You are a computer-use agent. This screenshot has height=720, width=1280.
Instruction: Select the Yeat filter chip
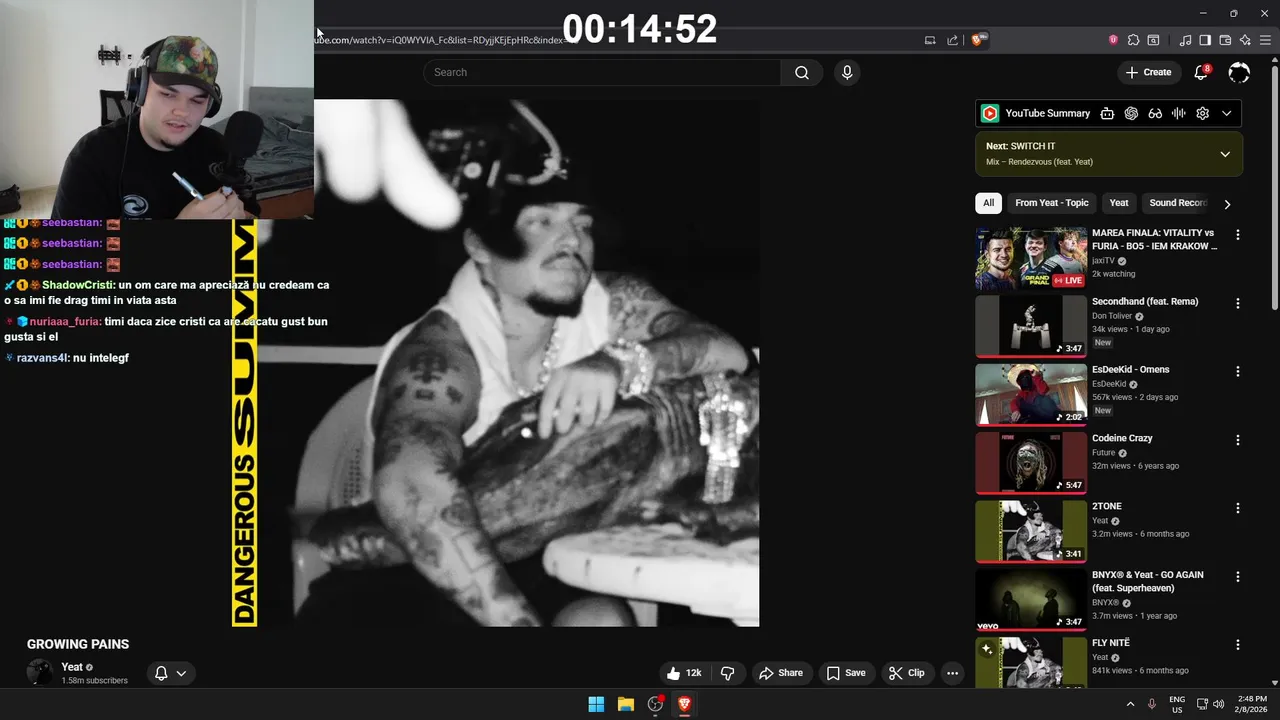click(x=1119, y=203)
